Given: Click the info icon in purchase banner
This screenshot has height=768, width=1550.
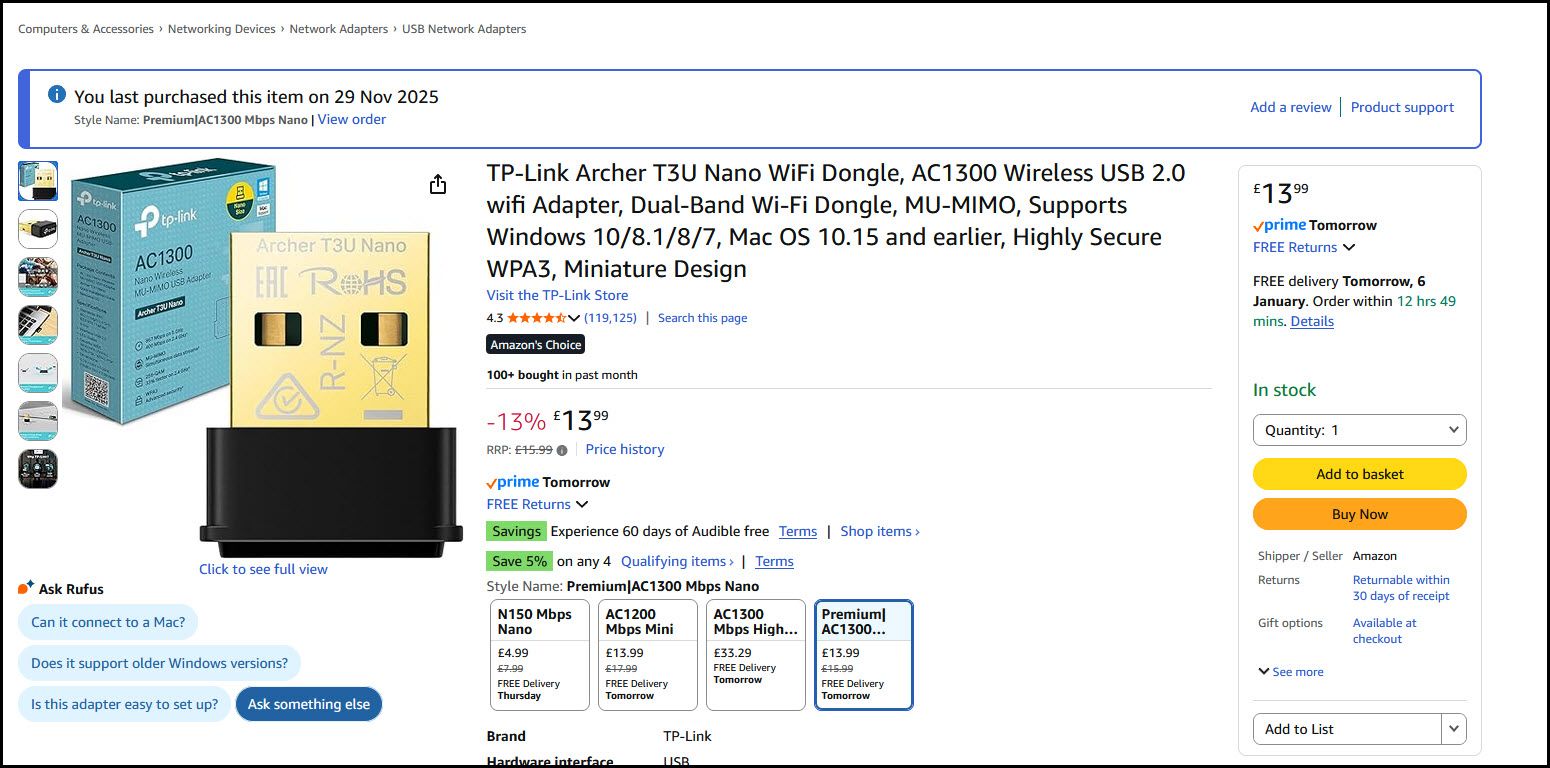Looking at the screenshot, I should point(57,95).
